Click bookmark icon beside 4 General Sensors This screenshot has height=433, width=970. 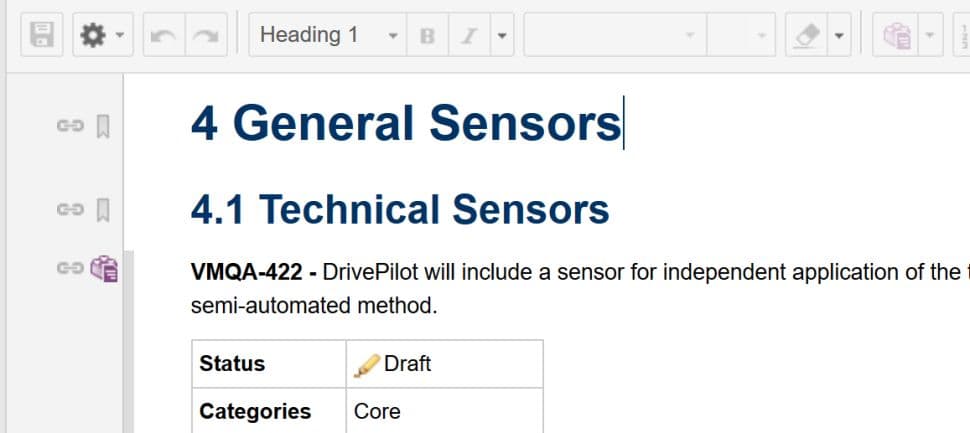(102, 126)
